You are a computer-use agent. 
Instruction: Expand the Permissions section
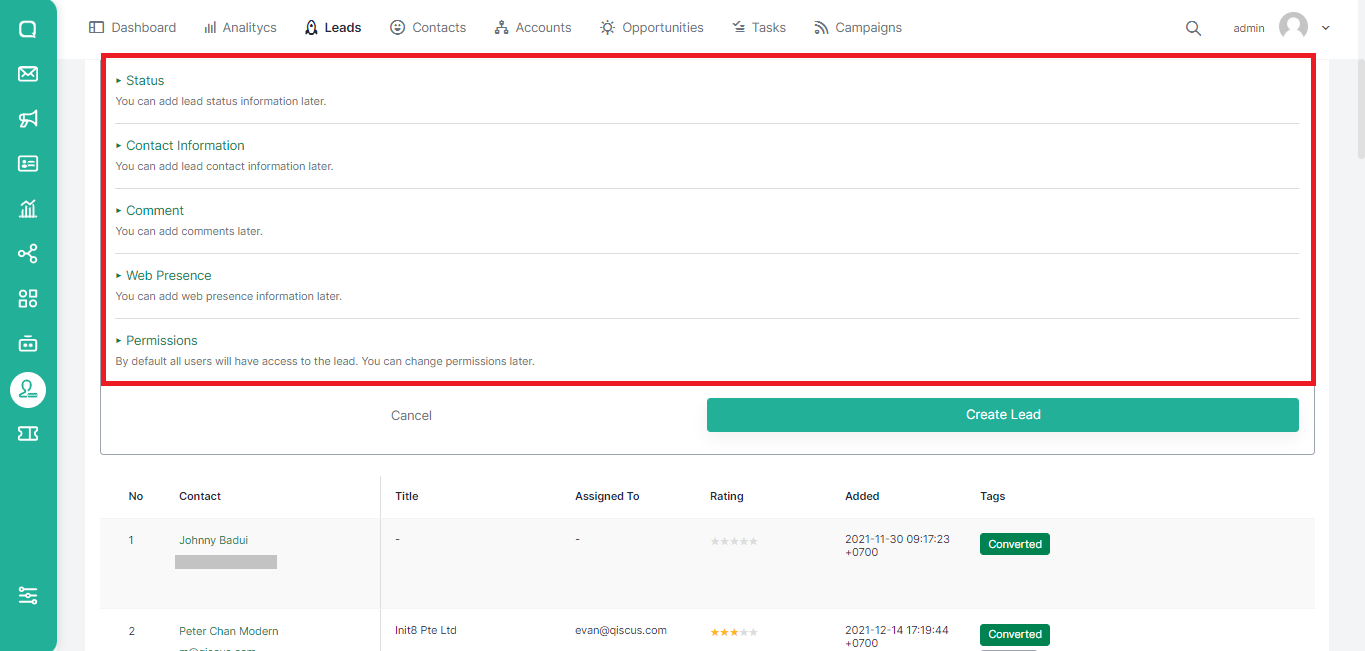(161, 341)
